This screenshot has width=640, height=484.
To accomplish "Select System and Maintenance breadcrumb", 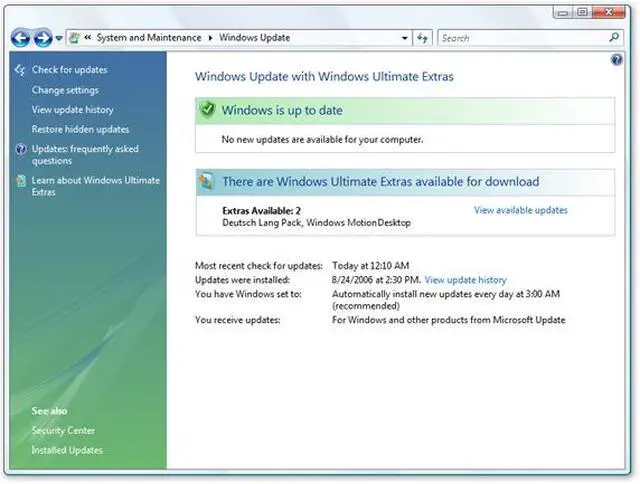I will (149, 38).
